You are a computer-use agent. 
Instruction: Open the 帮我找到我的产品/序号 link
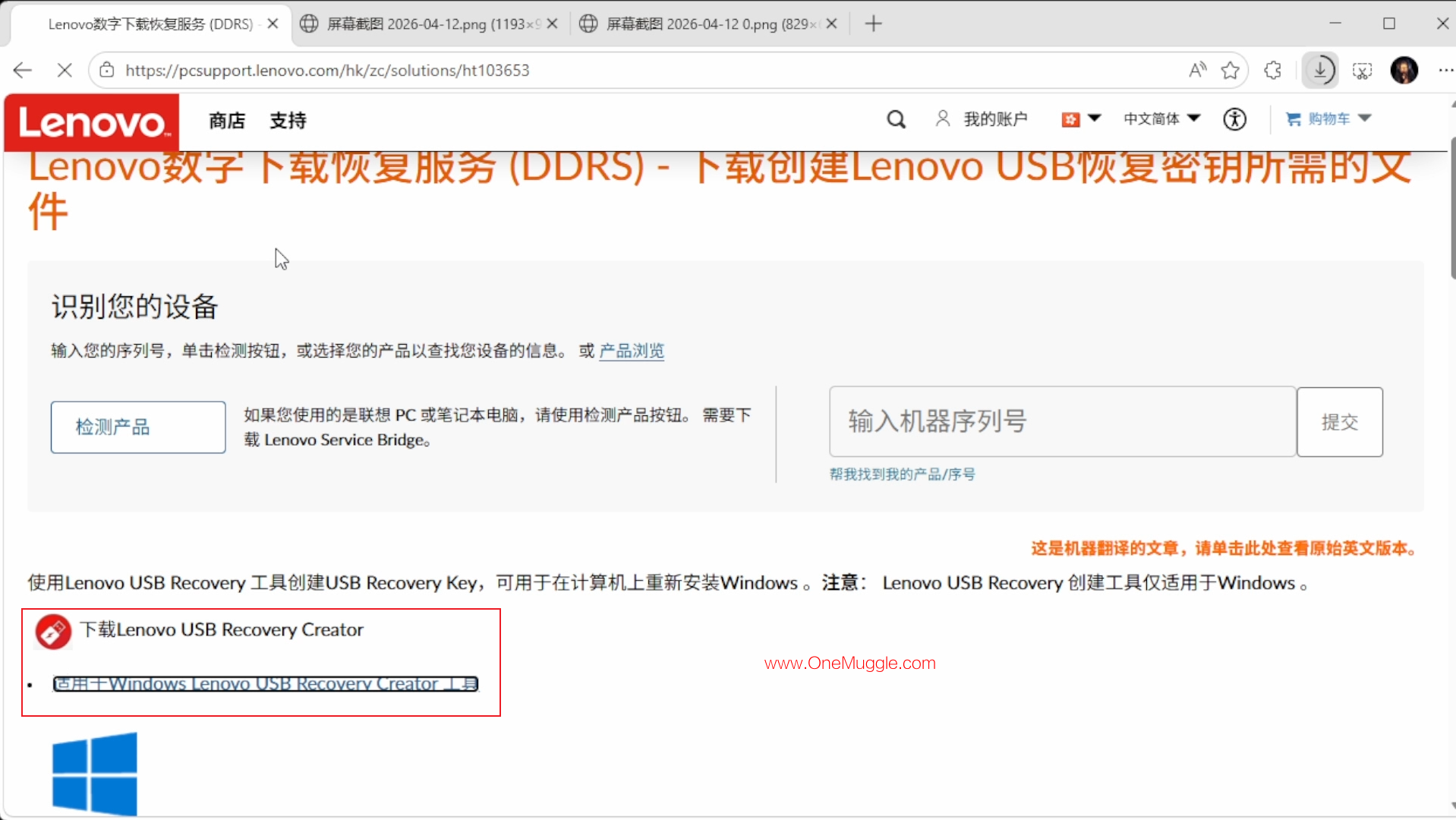[x=903, y=475]
